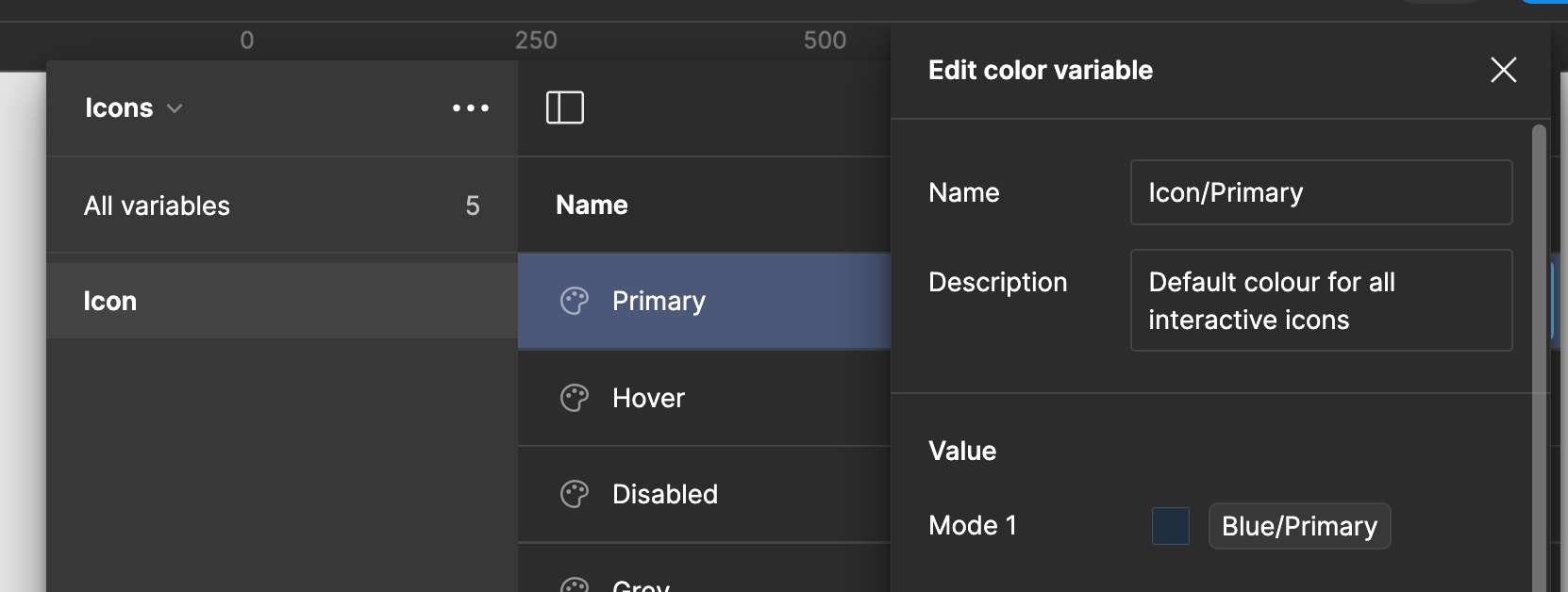Click the Edit color variable panel scrollbar
This screenshot has width=1568, height=592.
point(1539,358)
